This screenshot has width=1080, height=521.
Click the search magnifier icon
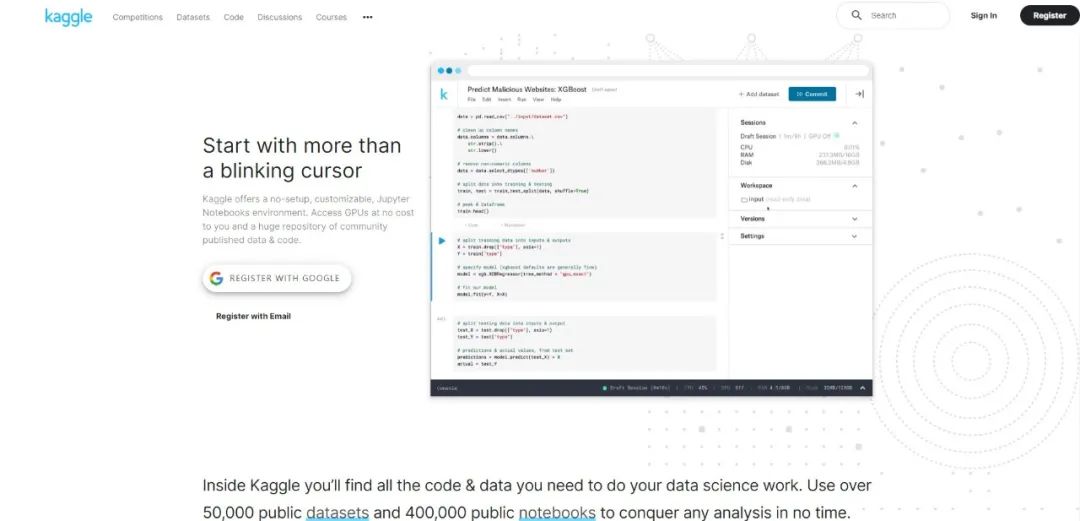(856, 15)
